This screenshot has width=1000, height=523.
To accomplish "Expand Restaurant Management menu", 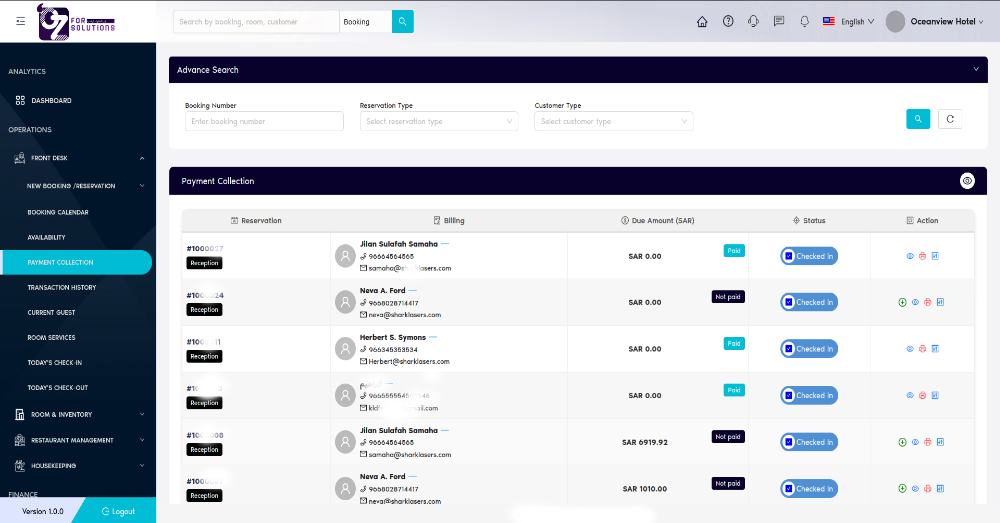I will click(x=142, y=440).
